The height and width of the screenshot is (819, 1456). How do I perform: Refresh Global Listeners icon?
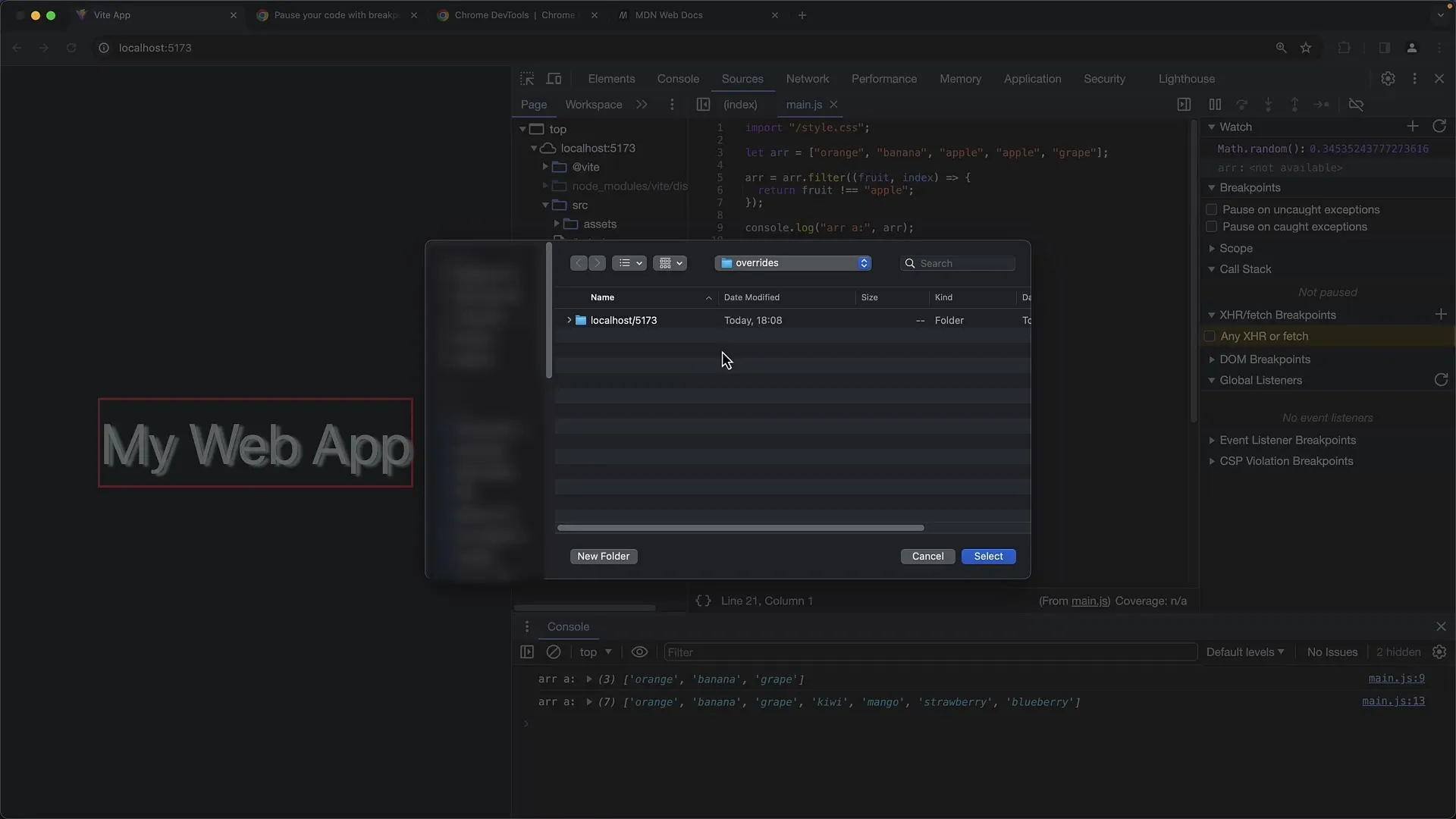[1441, 380]
